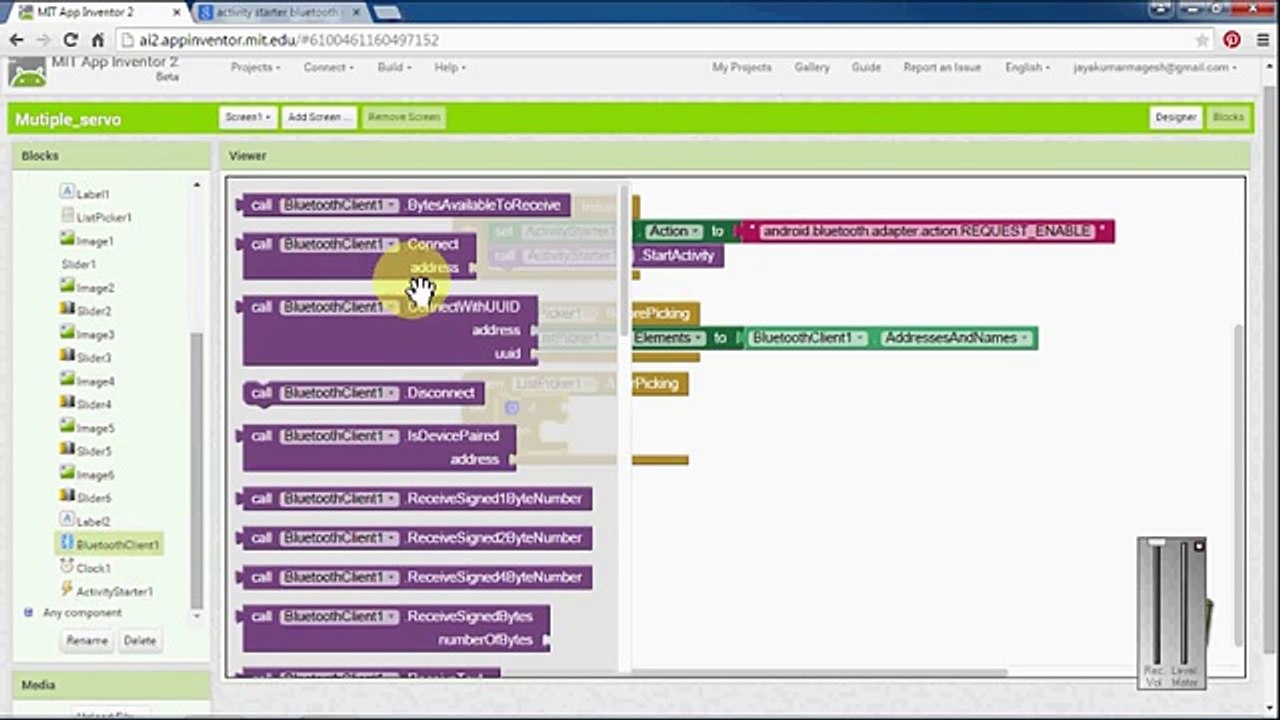Bookmark page with the star icon
1280x720 pixels.
coord(1202,40)
